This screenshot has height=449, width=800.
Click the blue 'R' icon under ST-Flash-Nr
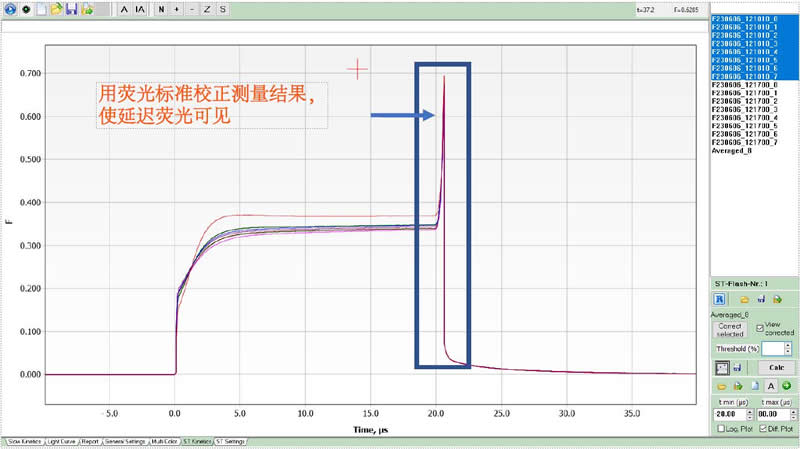click(x=718, y=298)
